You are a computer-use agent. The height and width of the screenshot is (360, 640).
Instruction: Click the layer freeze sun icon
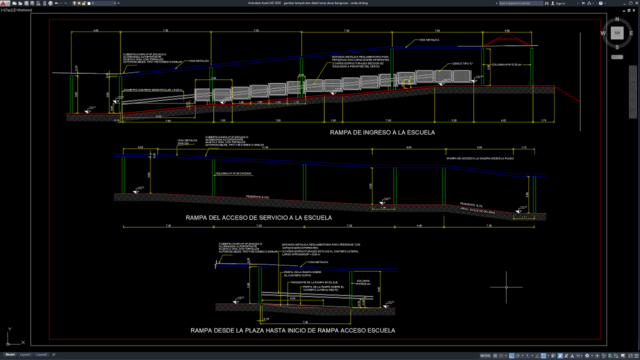[79, 3]
